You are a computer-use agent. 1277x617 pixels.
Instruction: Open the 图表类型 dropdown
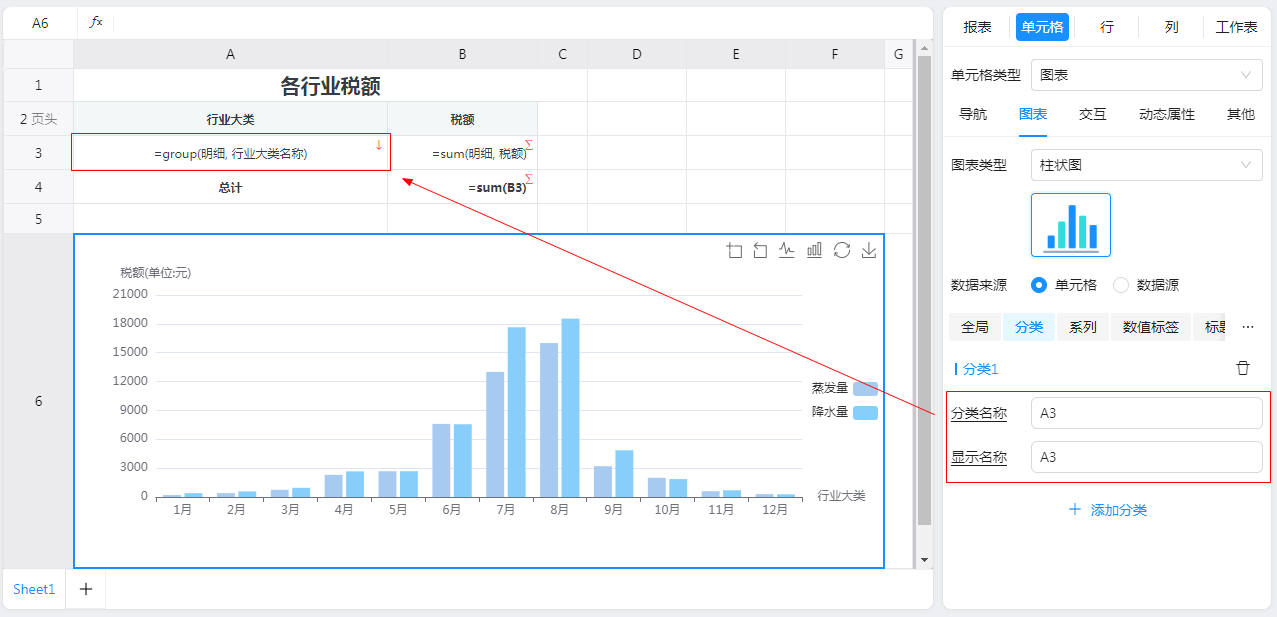click(1146, 165)
